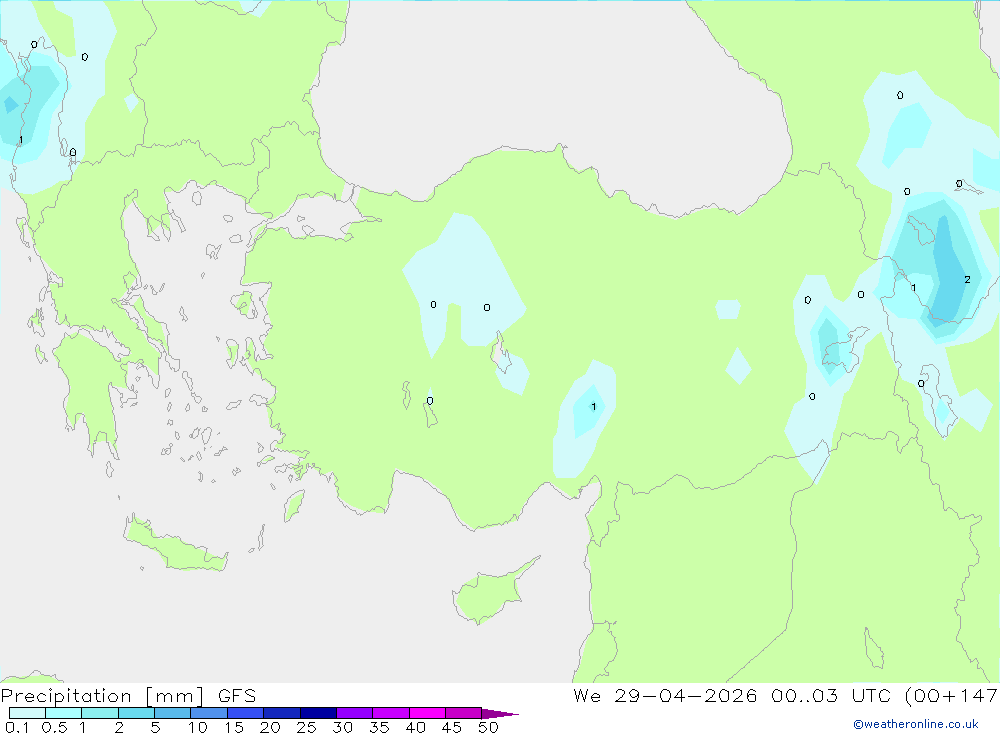Pick the 15–20 mm legend color swatch
The image size is (1000, 733).
pyautogui.click(x=246, y=713)
